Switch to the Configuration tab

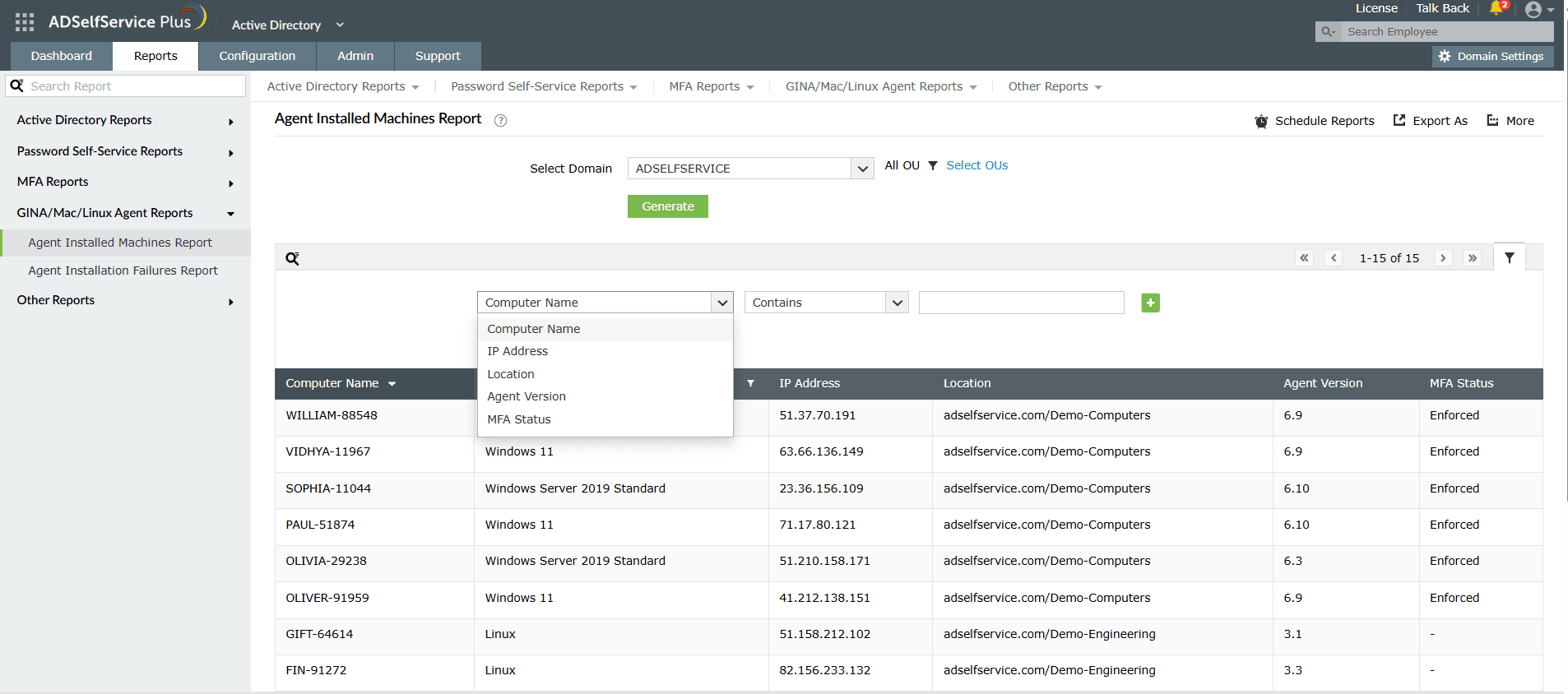[x=257, y=56]
